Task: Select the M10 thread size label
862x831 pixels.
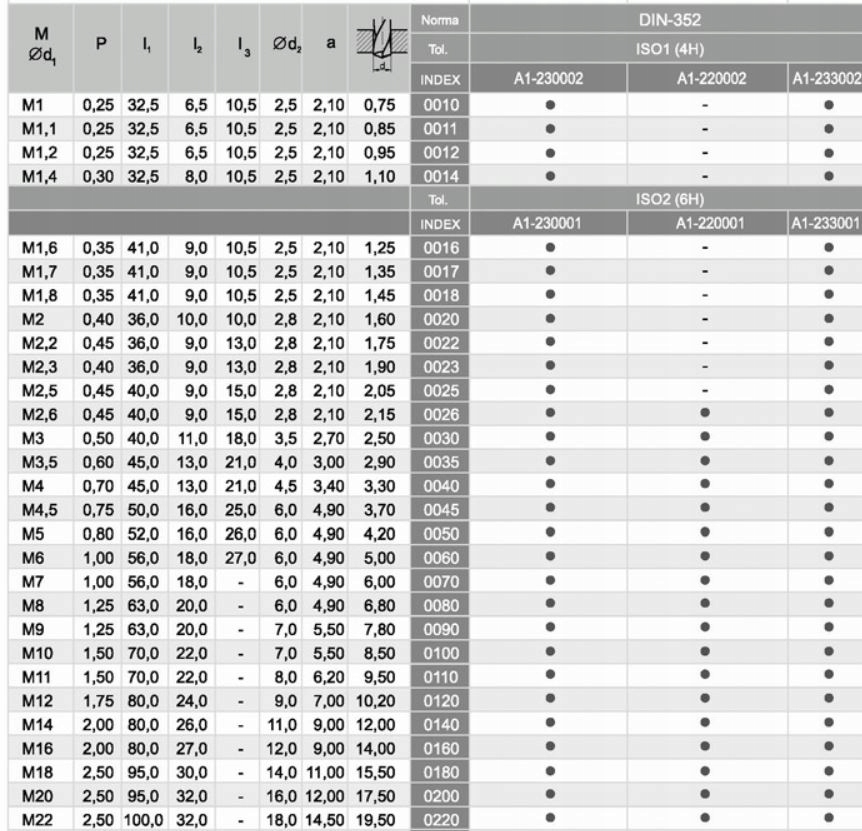Action: (x=37, y=653)
